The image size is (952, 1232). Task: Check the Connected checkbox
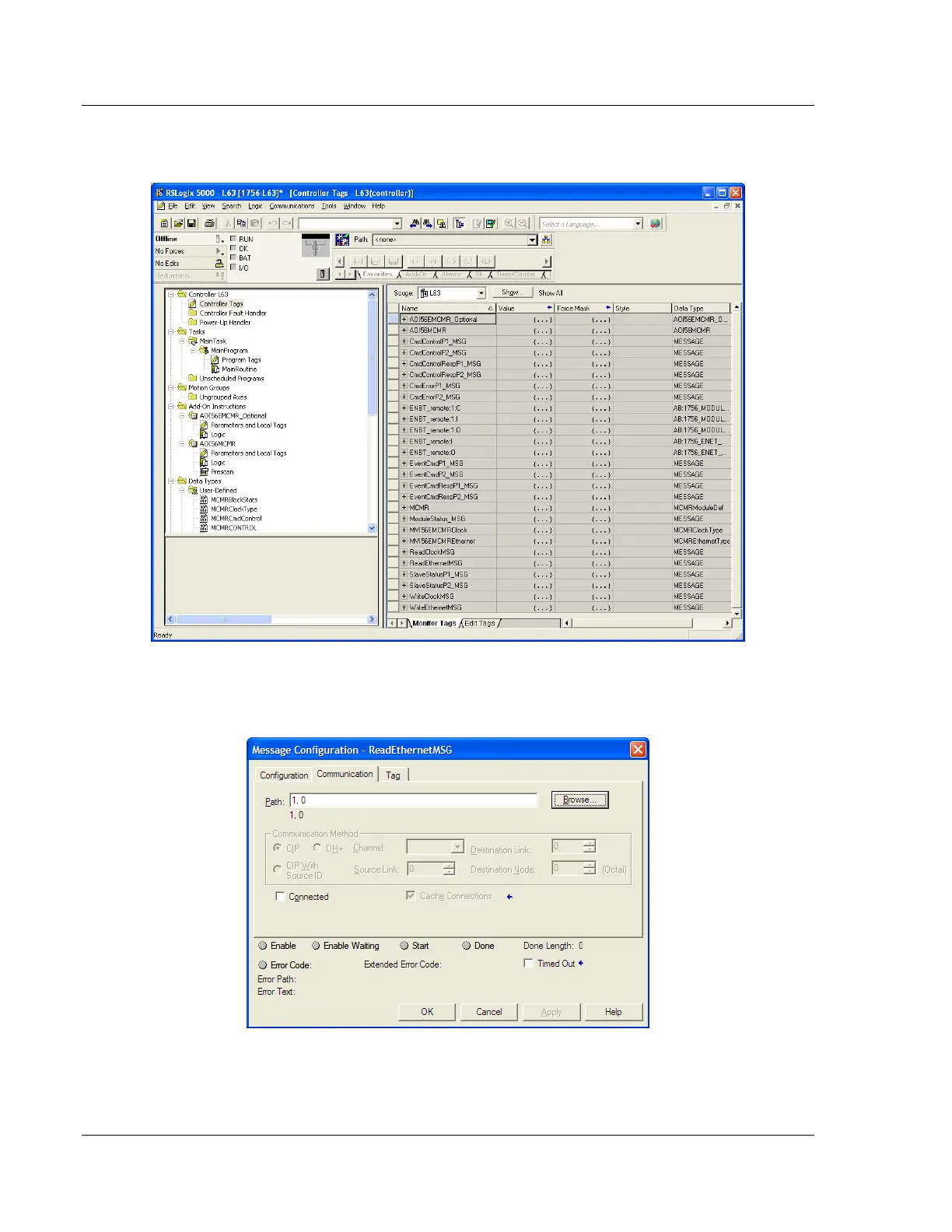pyautogui.click(x=280, y=897)
